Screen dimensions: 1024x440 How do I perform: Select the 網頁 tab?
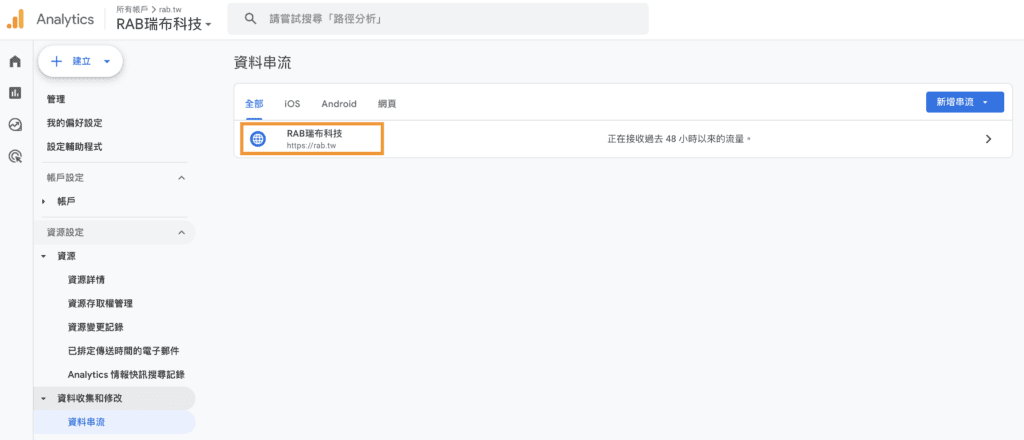[x=387, y=103]
